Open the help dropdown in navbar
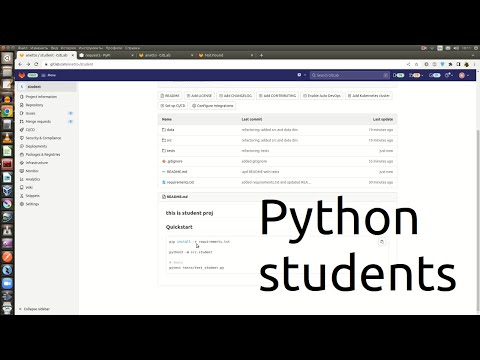Image resolution: width=480 pixels, height=360 pixels. [449, 75]
